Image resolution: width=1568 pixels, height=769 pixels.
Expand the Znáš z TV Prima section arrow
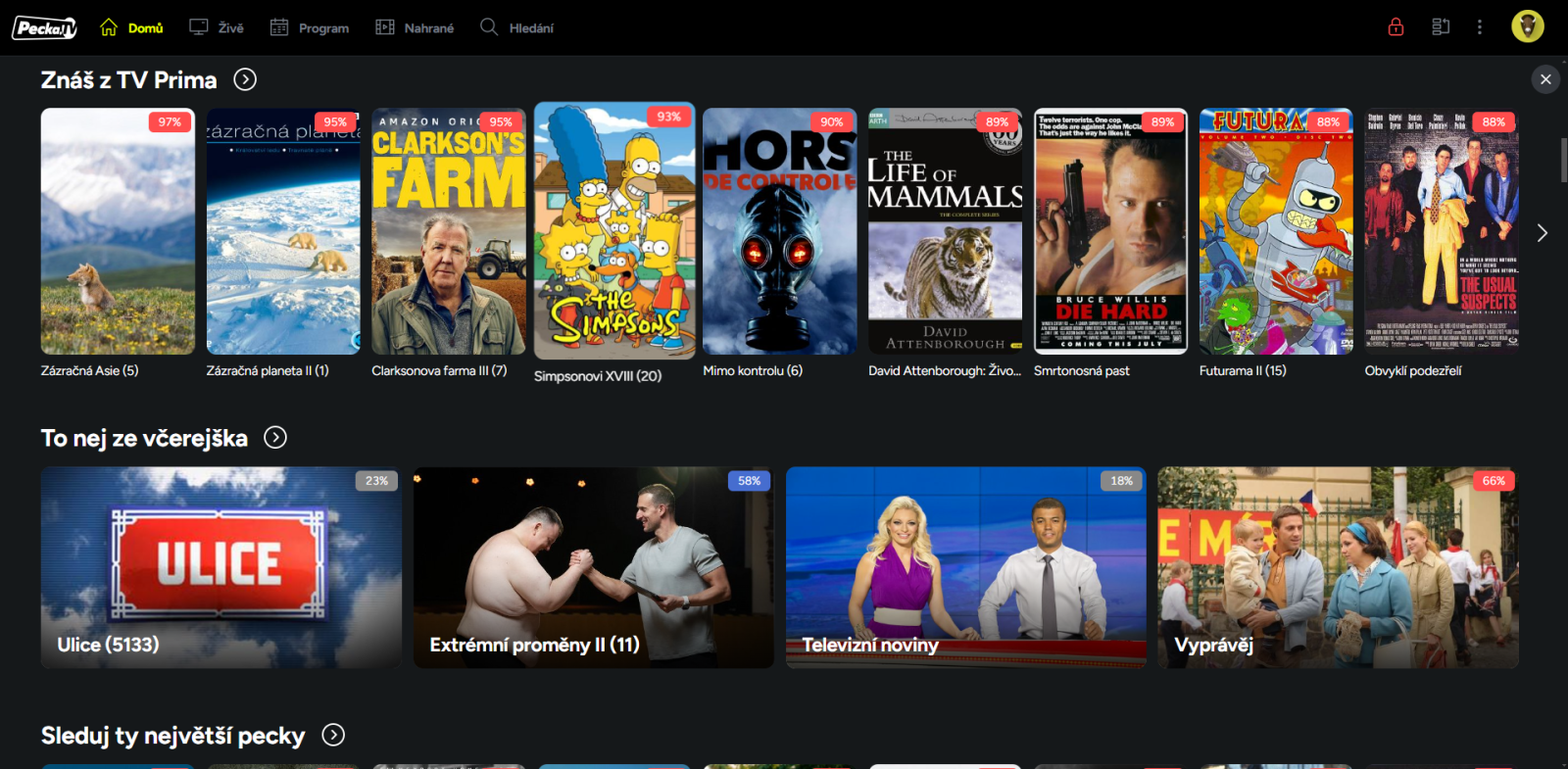coord(245,79)
